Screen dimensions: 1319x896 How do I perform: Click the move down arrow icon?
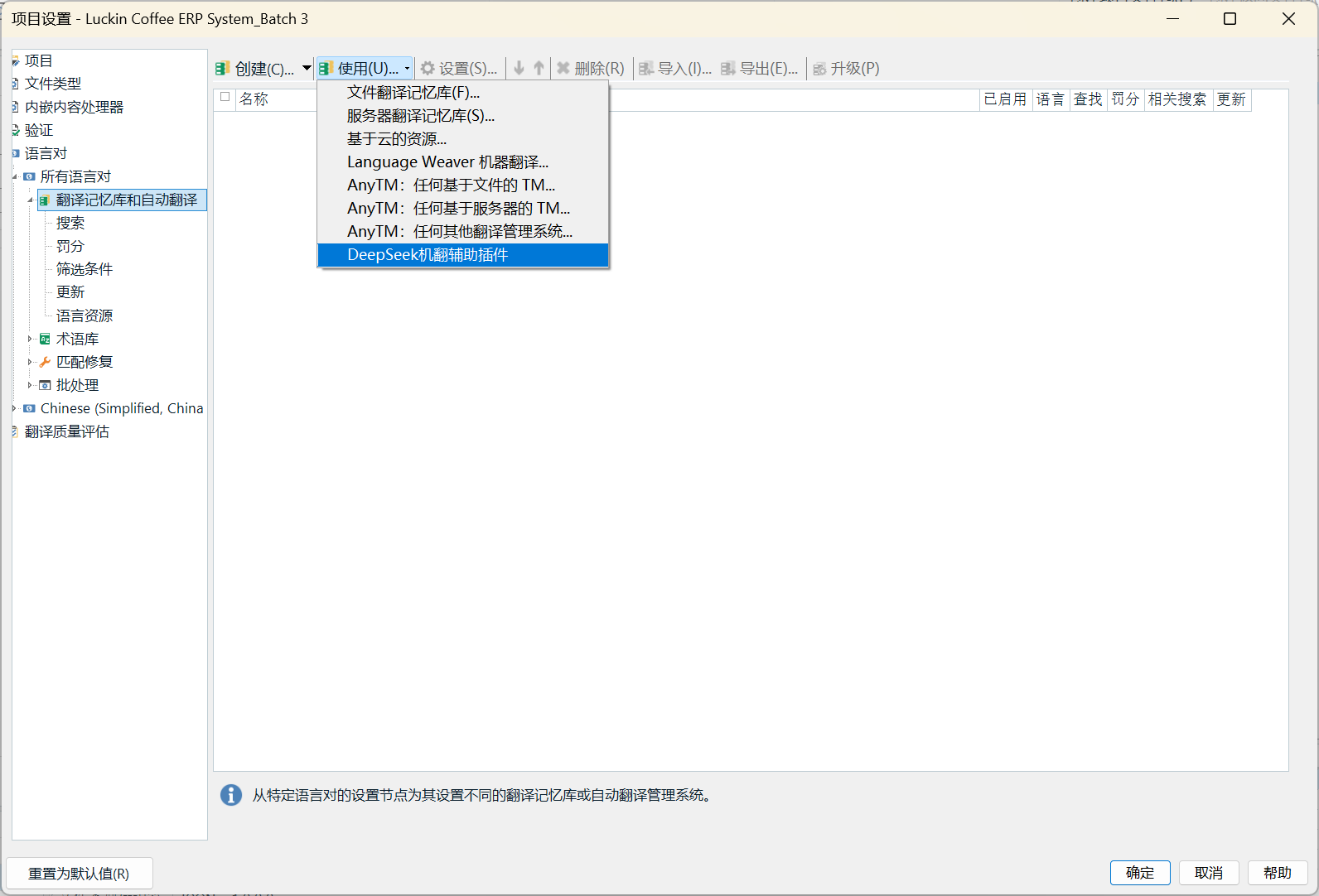[519, 69]
